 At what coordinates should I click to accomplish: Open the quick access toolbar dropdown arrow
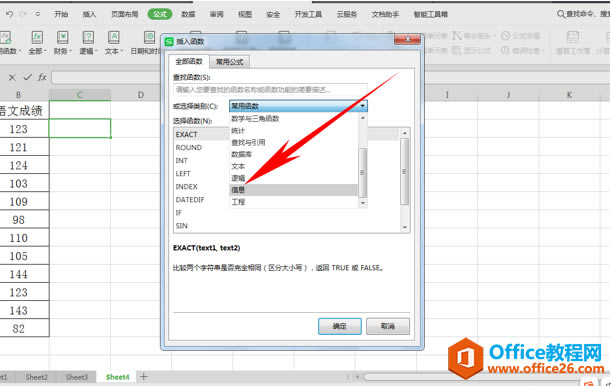point(38,14)
